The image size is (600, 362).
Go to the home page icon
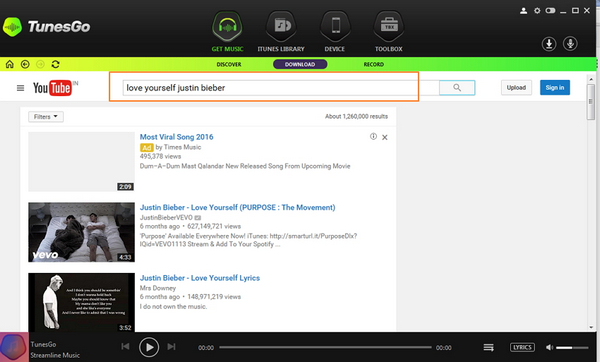point(10,64)
